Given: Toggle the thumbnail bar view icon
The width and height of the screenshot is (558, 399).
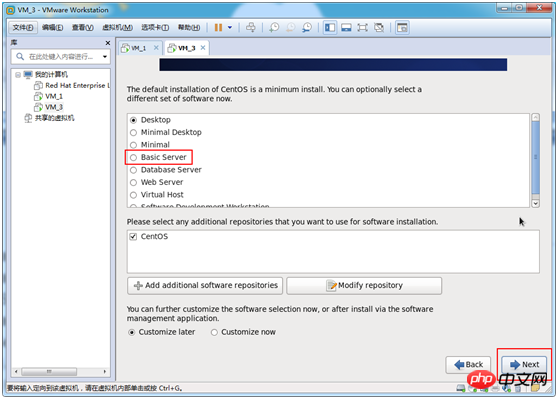Looking at the screenshot, I should [x=346, y=27].
